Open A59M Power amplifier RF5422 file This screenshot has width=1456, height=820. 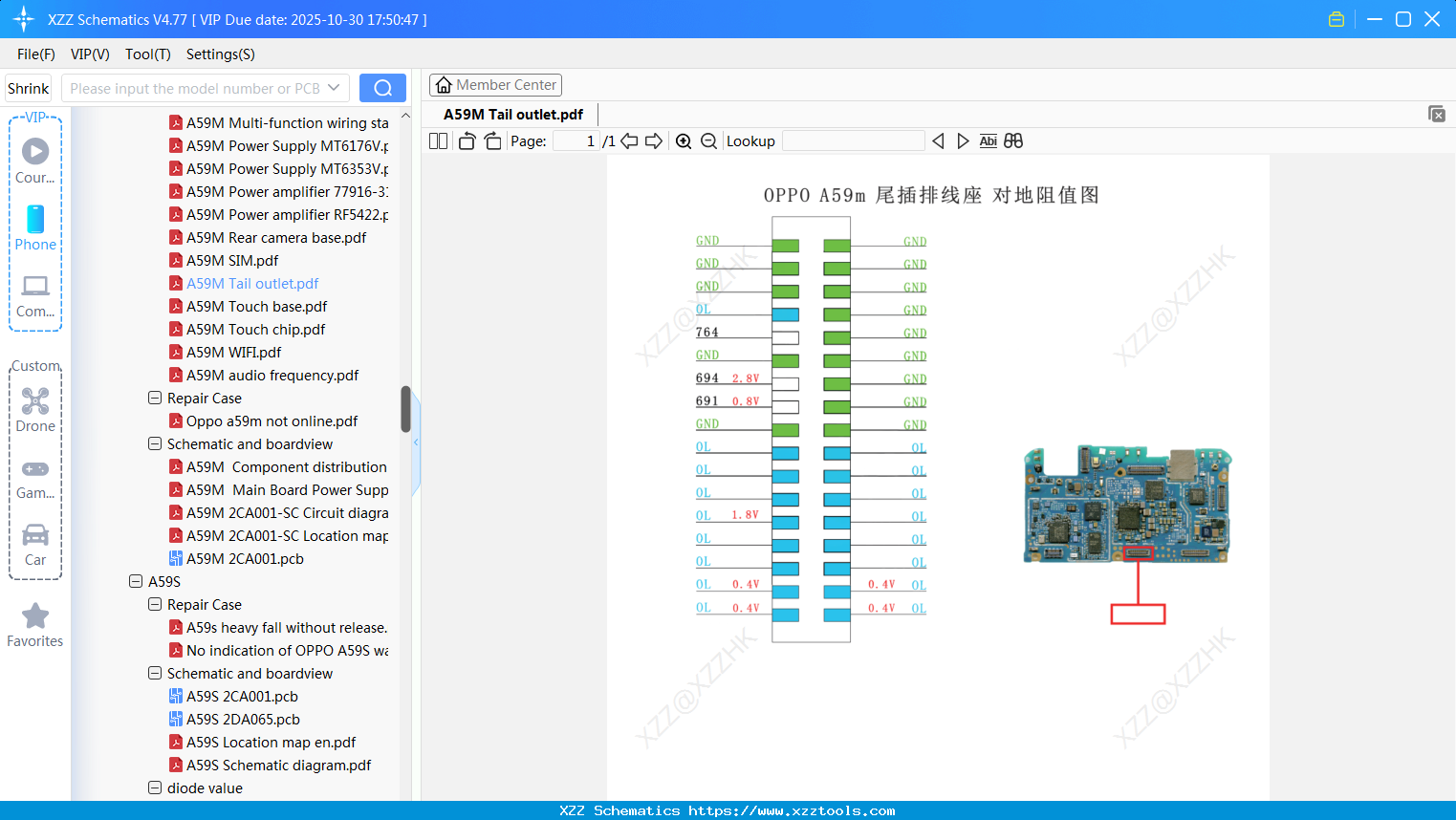pyautogui.click(x=279, y=215)
